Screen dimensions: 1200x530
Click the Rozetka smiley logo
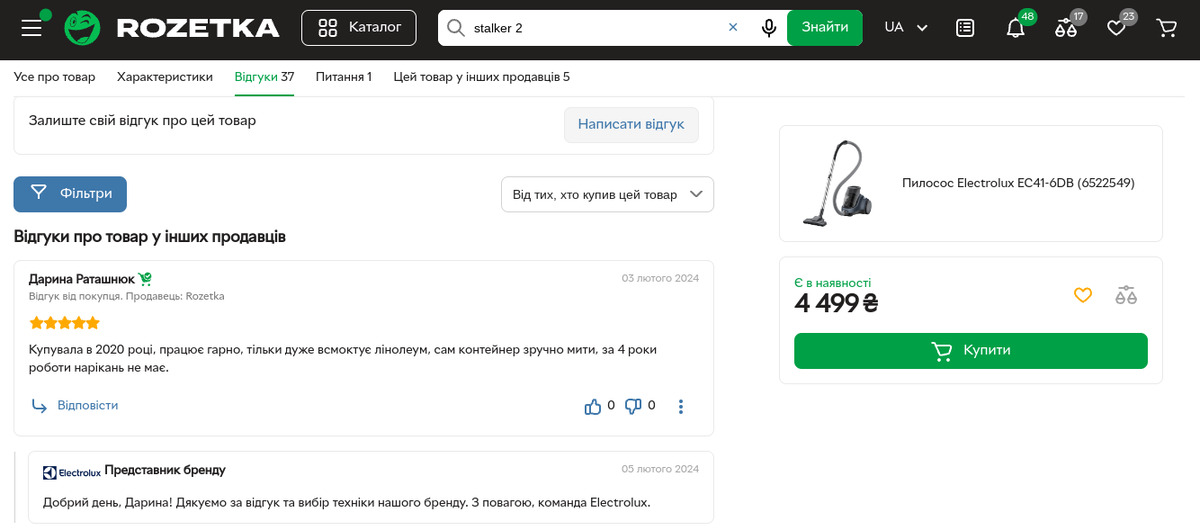pos(83,28)
